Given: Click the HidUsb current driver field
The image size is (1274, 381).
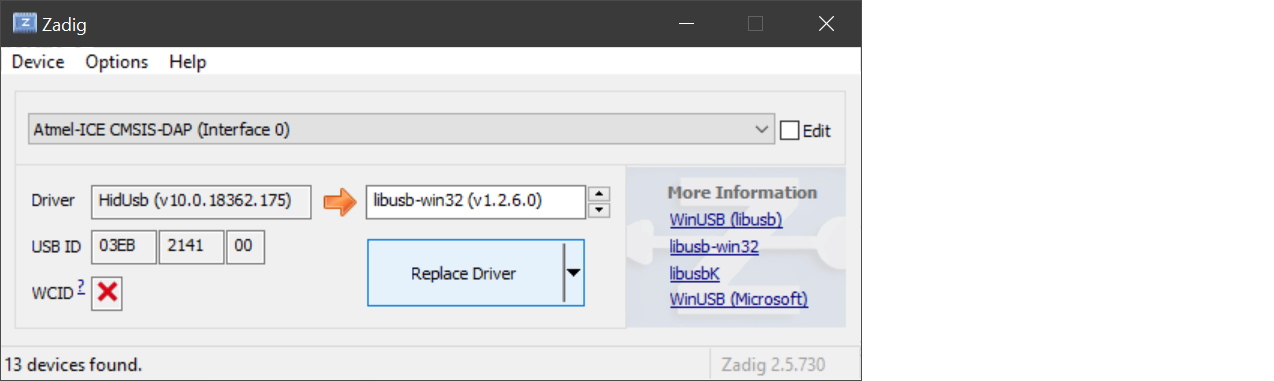Looking at the screenshot, I should tap(201, 201).
